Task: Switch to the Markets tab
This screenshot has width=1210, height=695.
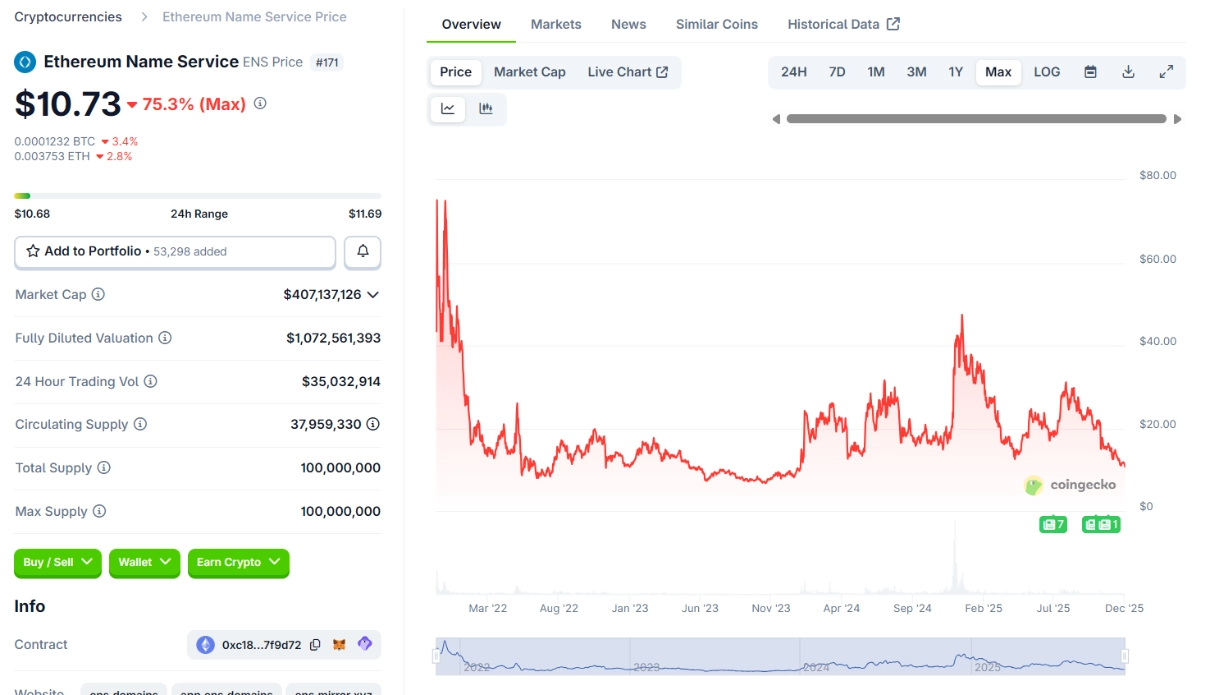Action: [556, 24]
